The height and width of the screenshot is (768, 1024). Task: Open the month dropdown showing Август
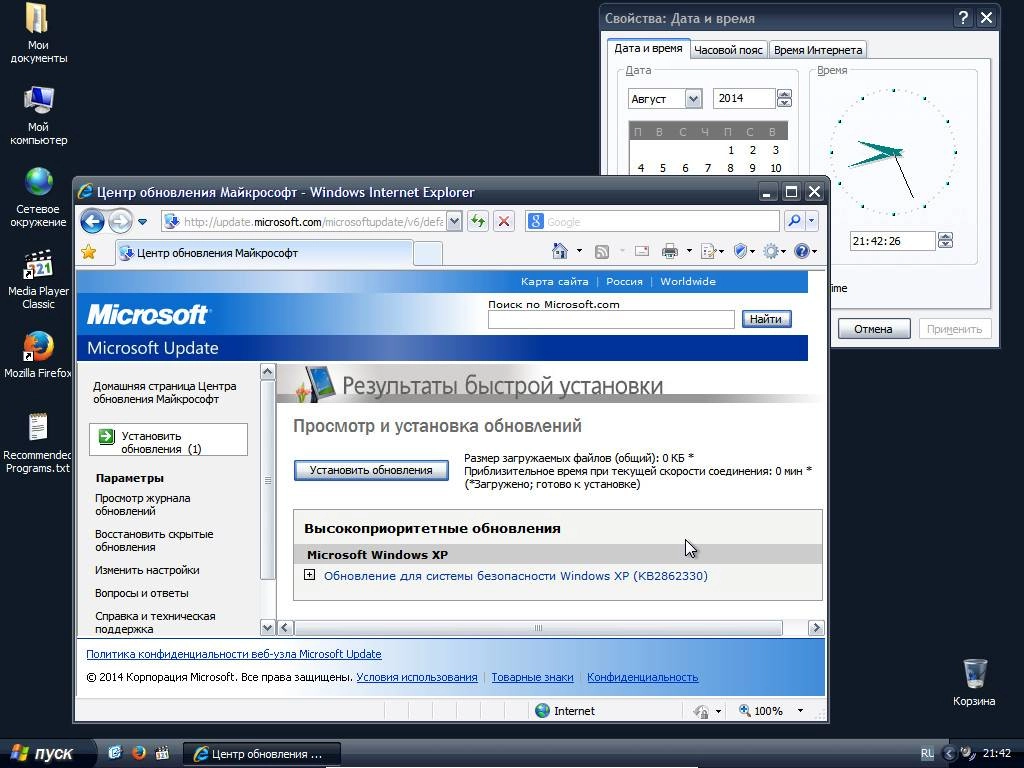click(694, 99)
